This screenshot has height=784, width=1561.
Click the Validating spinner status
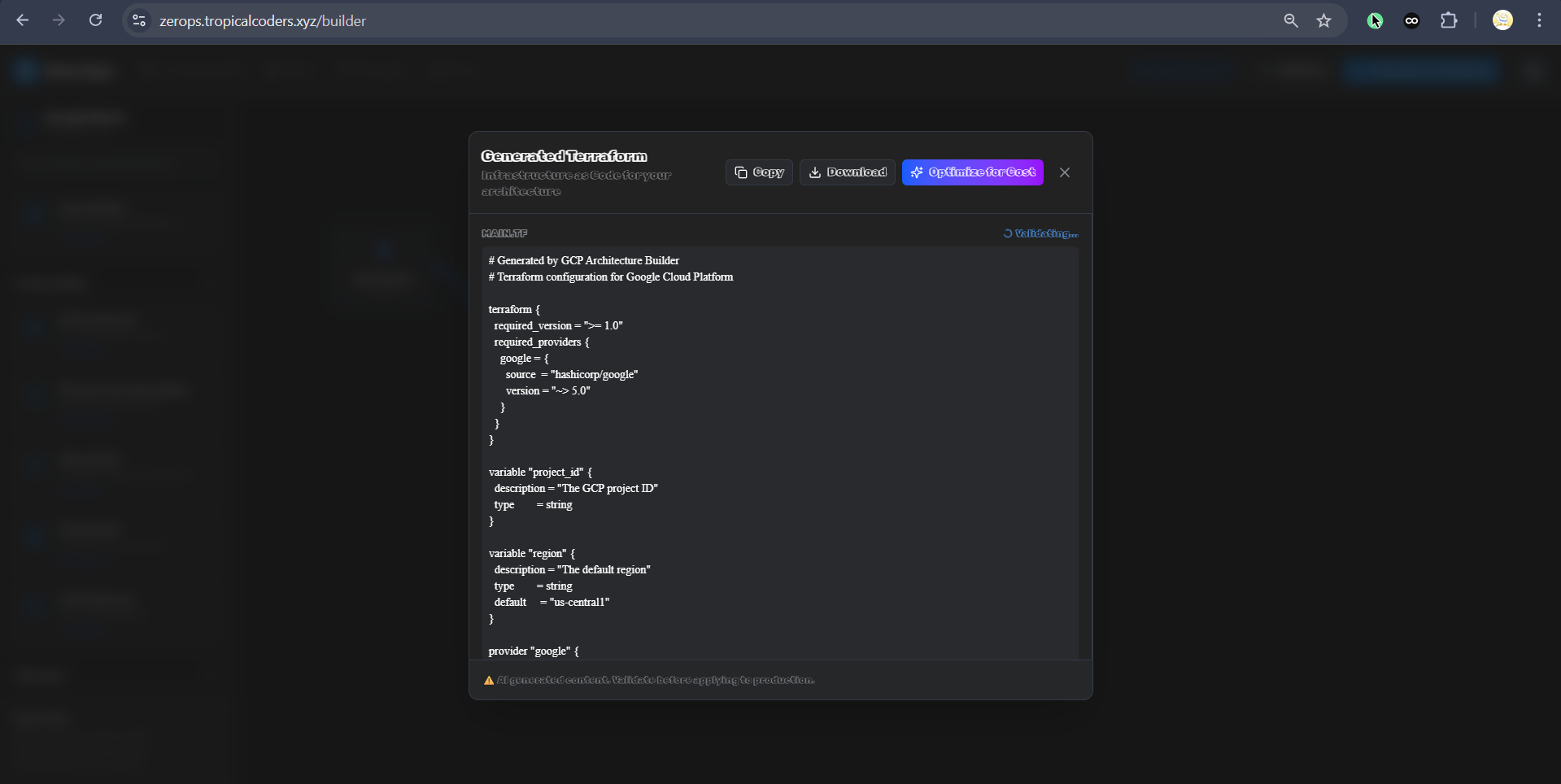[1040, 233]
